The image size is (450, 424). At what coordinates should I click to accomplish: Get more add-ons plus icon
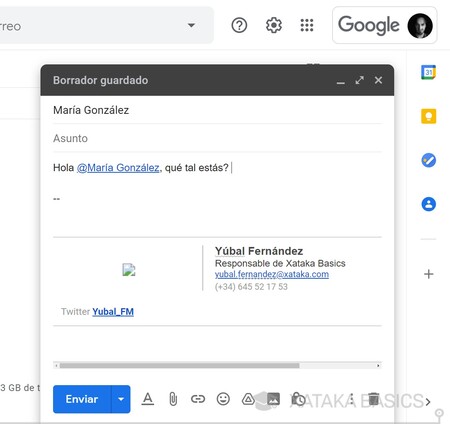pyautogui.click(x=429, y=274)
